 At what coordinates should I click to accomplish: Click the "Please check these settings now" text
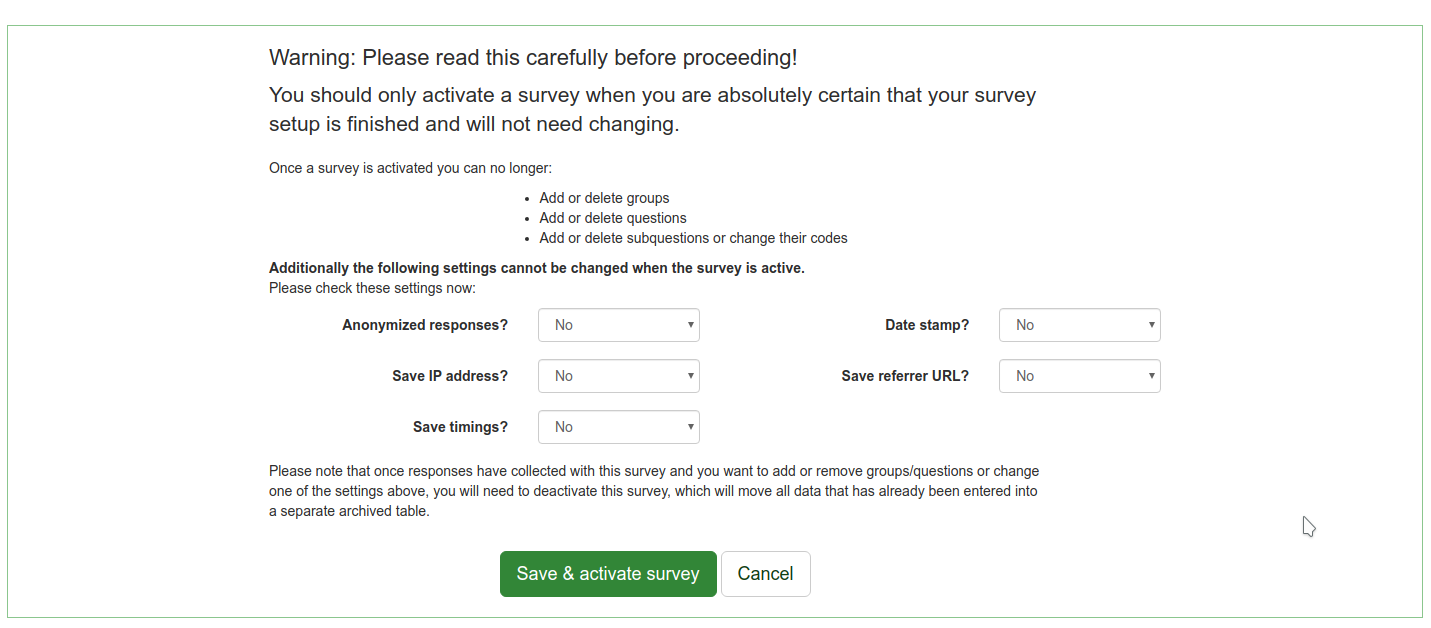[x=372, y=288]
